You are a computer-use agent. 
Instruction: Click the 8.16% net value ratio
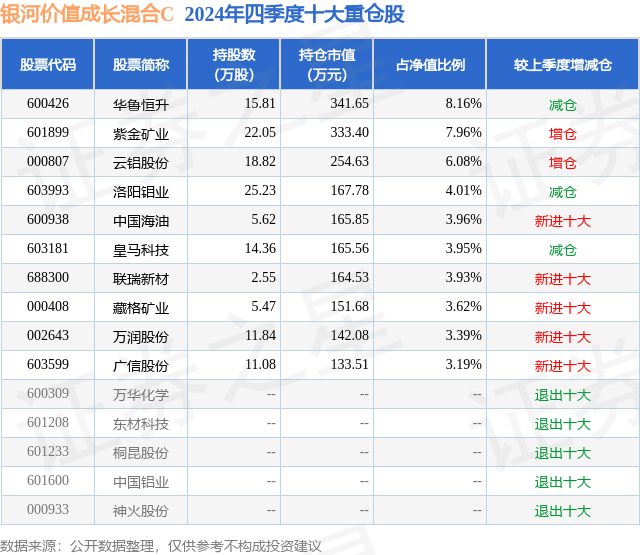463,104
